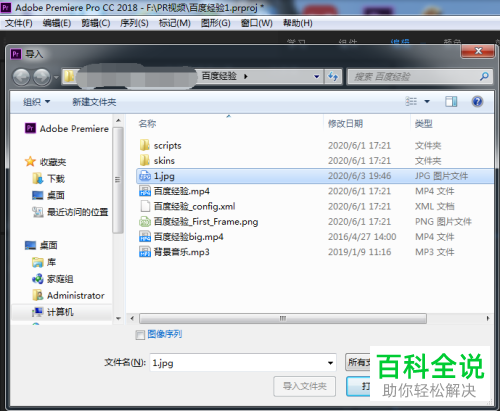This screenshot has width=500, height=411.
Task: Click the 导入文件夹 import folder button
Action: pyautogui.click(x=304, y=386)
